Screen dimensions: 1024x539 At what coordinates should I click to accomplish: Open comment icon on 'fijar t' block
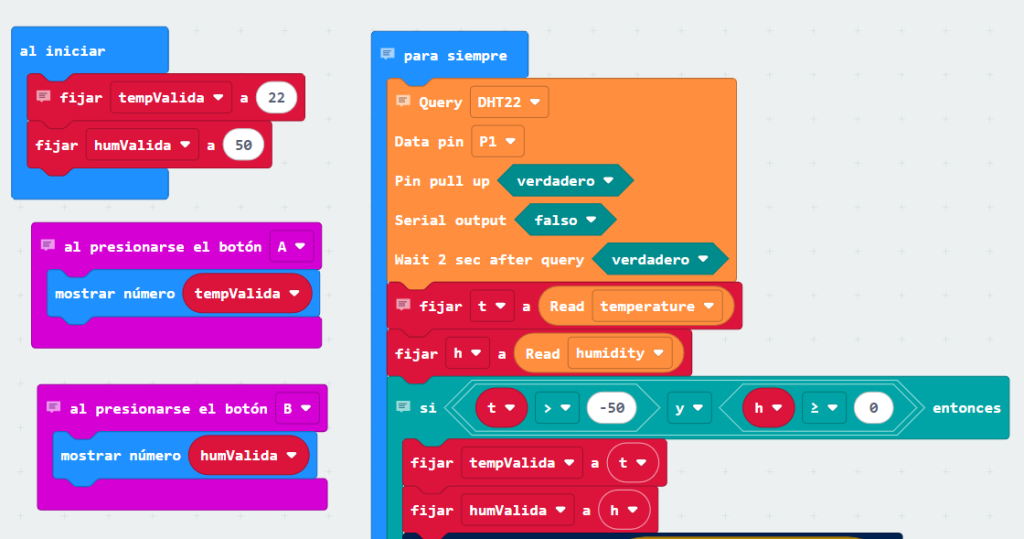403,304
